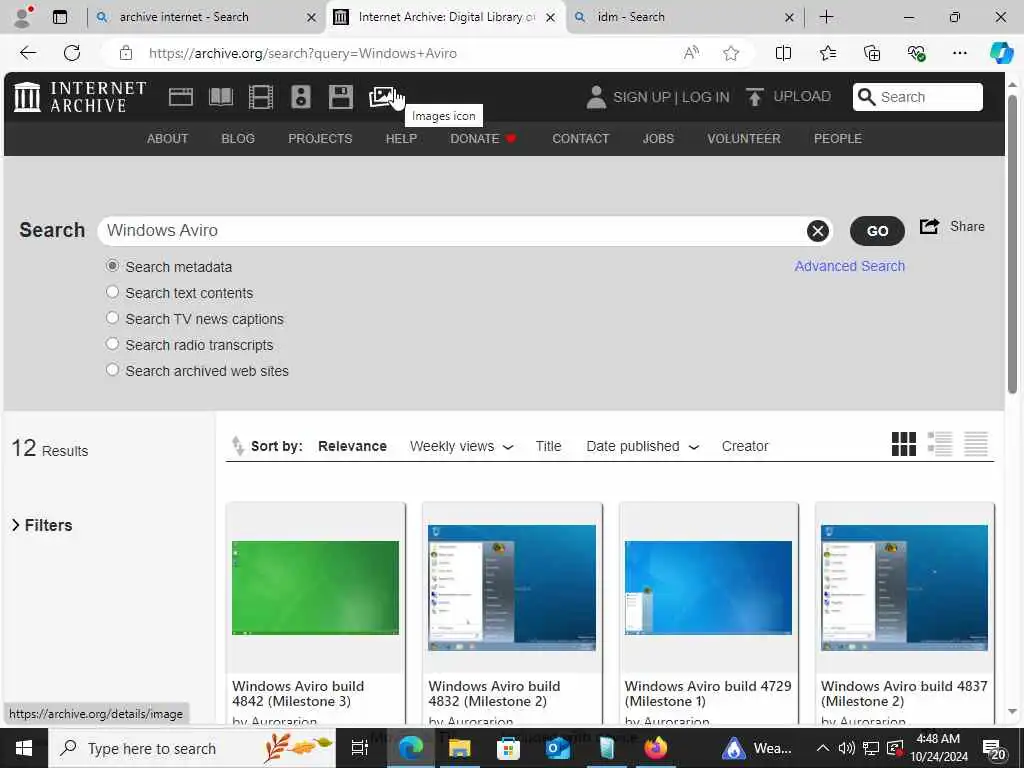Open the DONATE menu item
Image resolution: width=1024 pixels, height=768 pixels.
coord(483,138)
